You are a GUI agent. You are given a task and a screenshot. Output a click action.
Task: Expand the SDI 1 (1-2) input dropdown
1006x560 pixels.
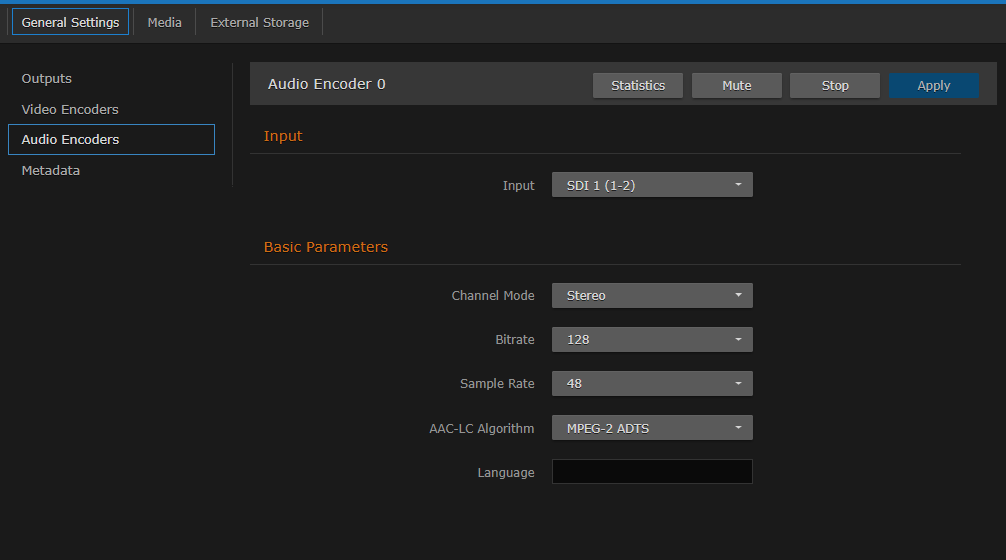(652, 185)
